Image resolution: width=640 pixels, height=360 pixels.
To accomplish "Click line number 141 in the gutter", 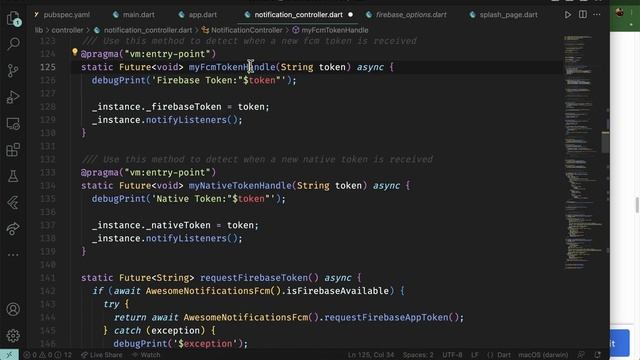I will (48, 278).
